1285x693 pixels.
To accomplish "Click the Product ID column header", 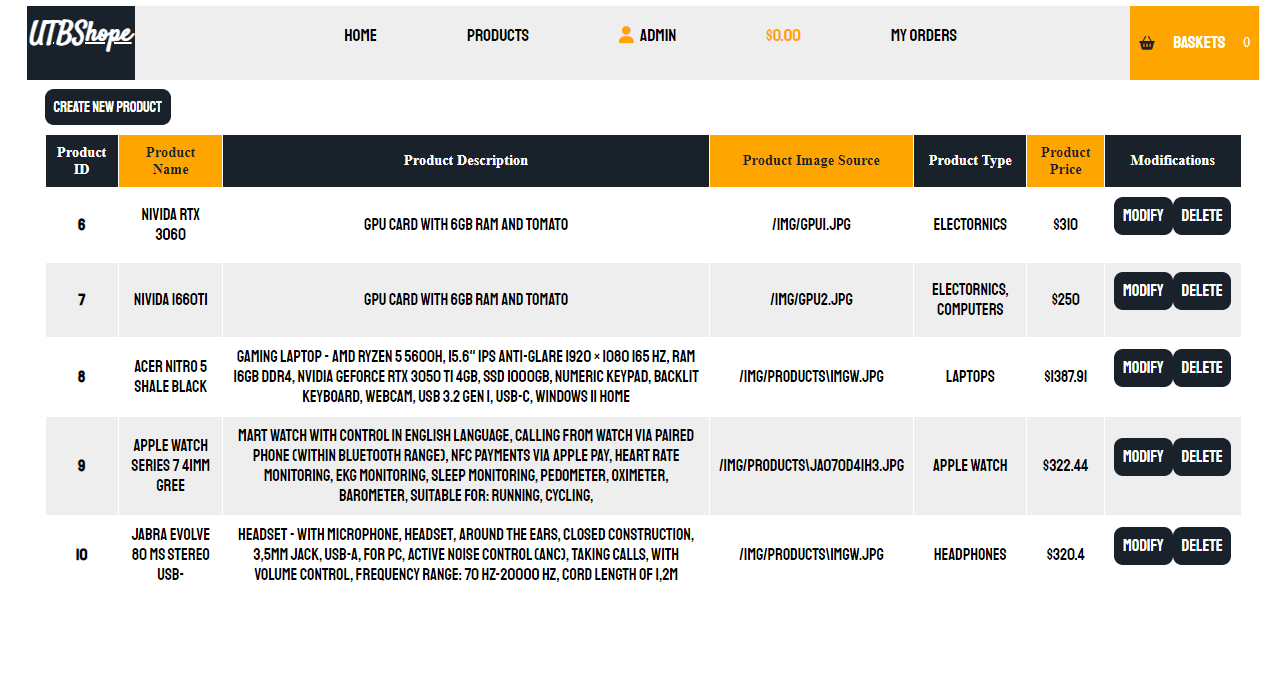I will coord(82,161).
